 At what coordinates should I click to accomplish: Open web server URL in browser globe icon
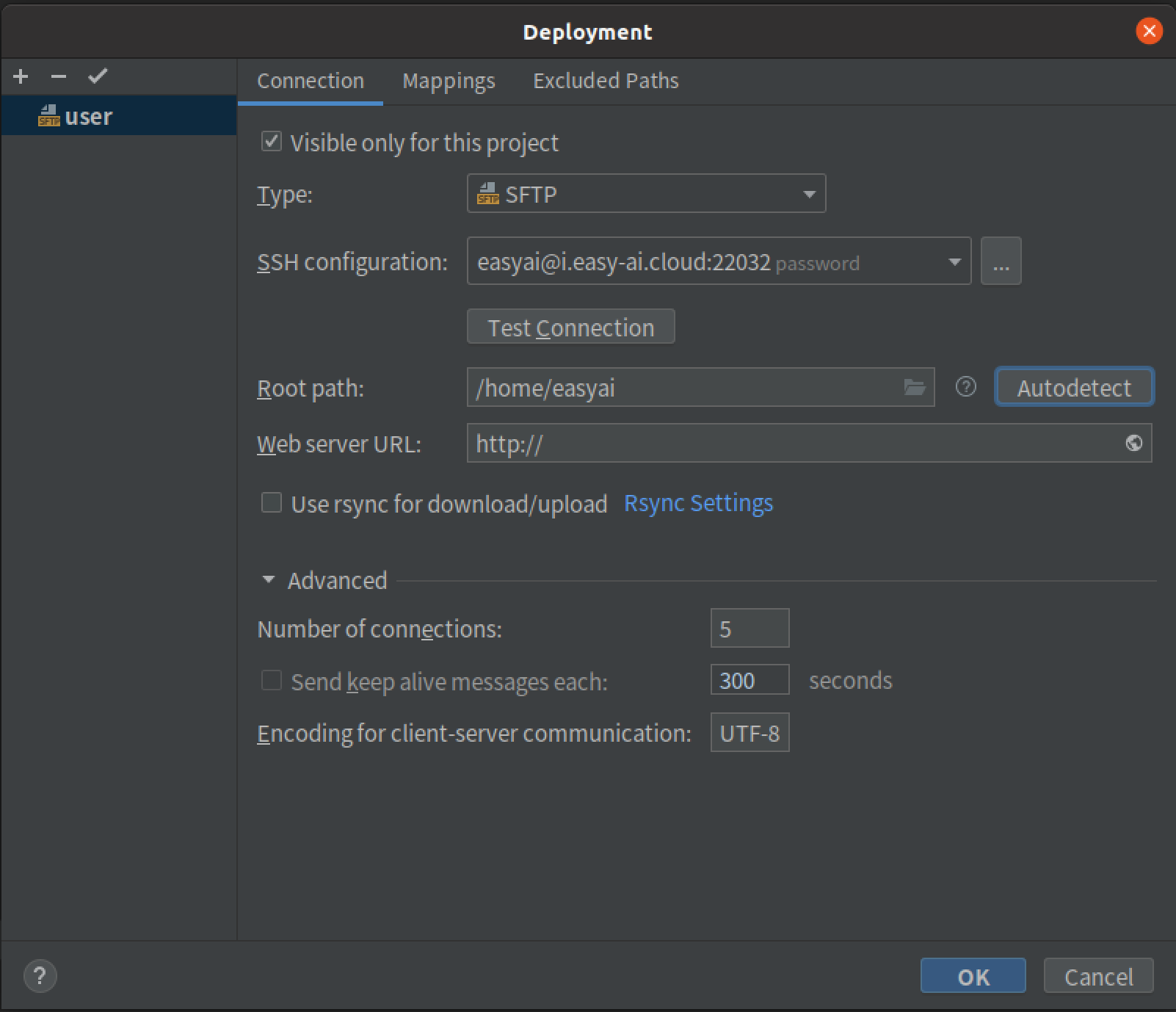pyautogui.click(x=1133, y=443)
